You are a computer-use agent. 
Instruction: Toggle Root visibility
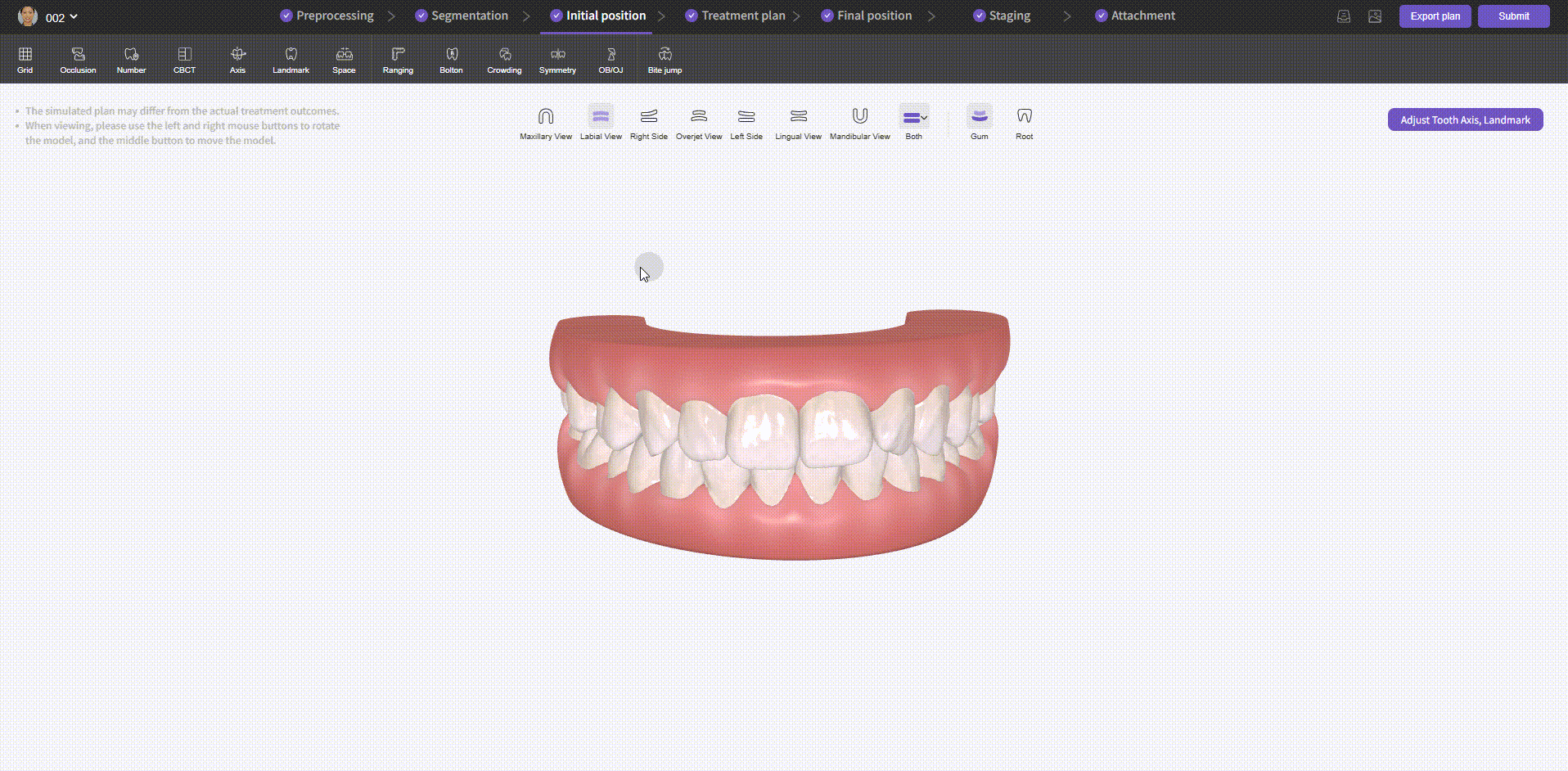tap(1025, 124)
